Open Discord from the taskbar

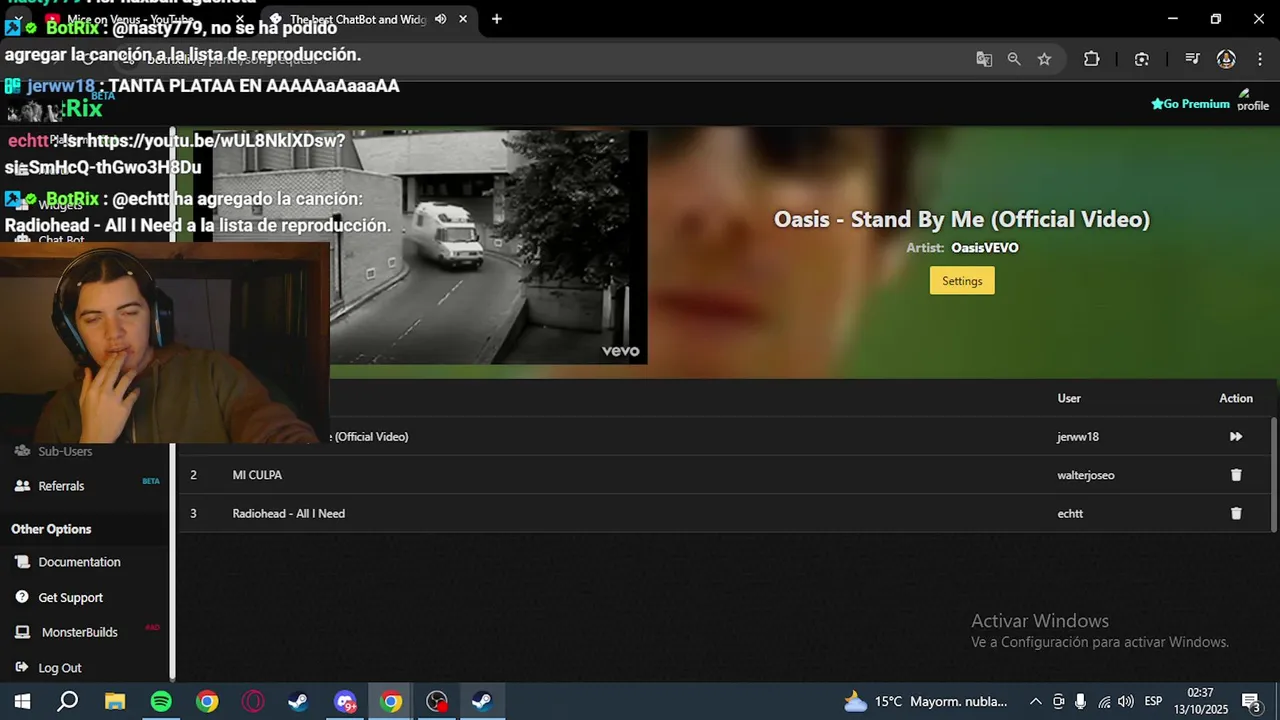[x=345, y=702]
